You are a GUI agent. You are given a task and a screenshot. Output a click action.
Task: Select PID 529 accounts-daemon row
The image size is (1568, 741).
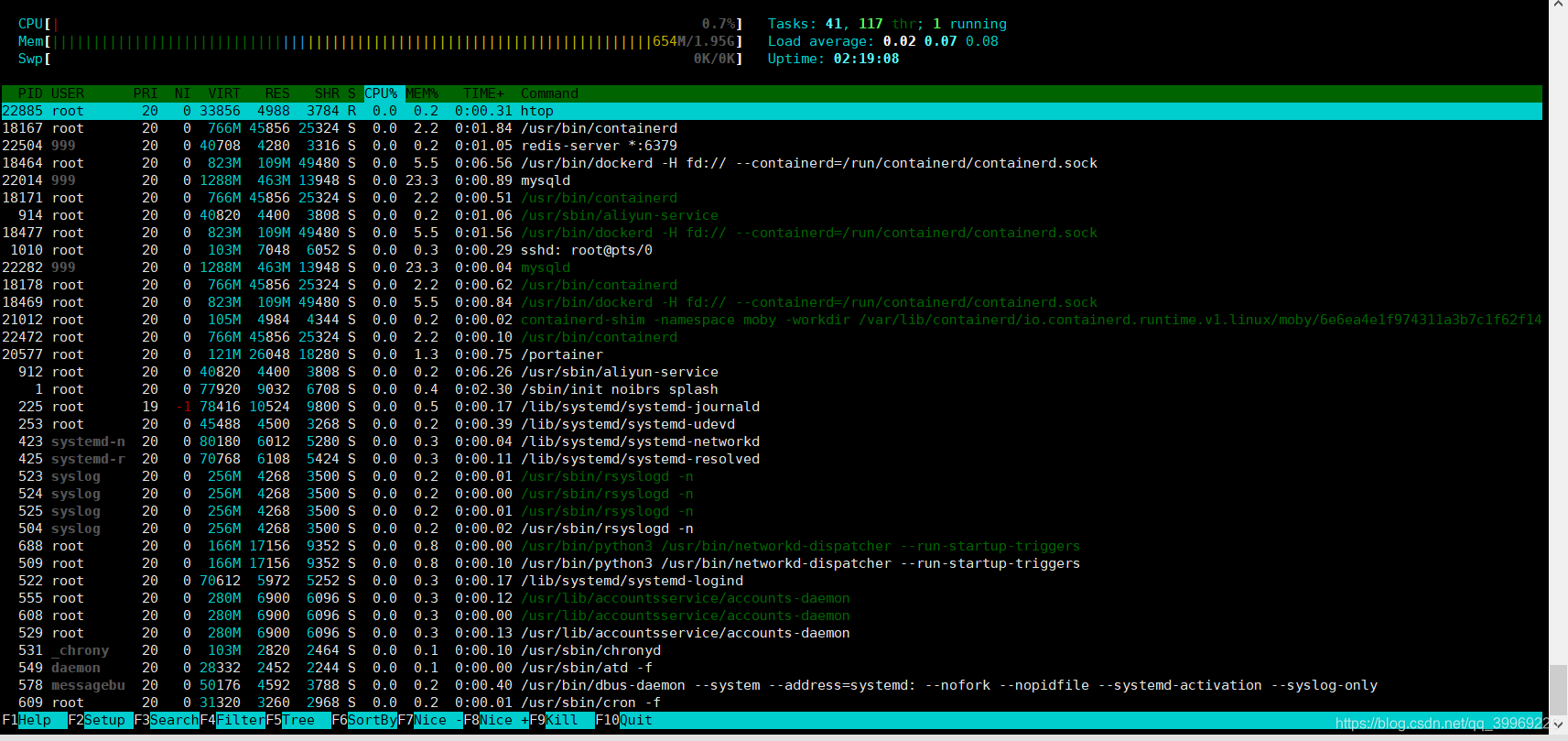(x=772, y=633)
